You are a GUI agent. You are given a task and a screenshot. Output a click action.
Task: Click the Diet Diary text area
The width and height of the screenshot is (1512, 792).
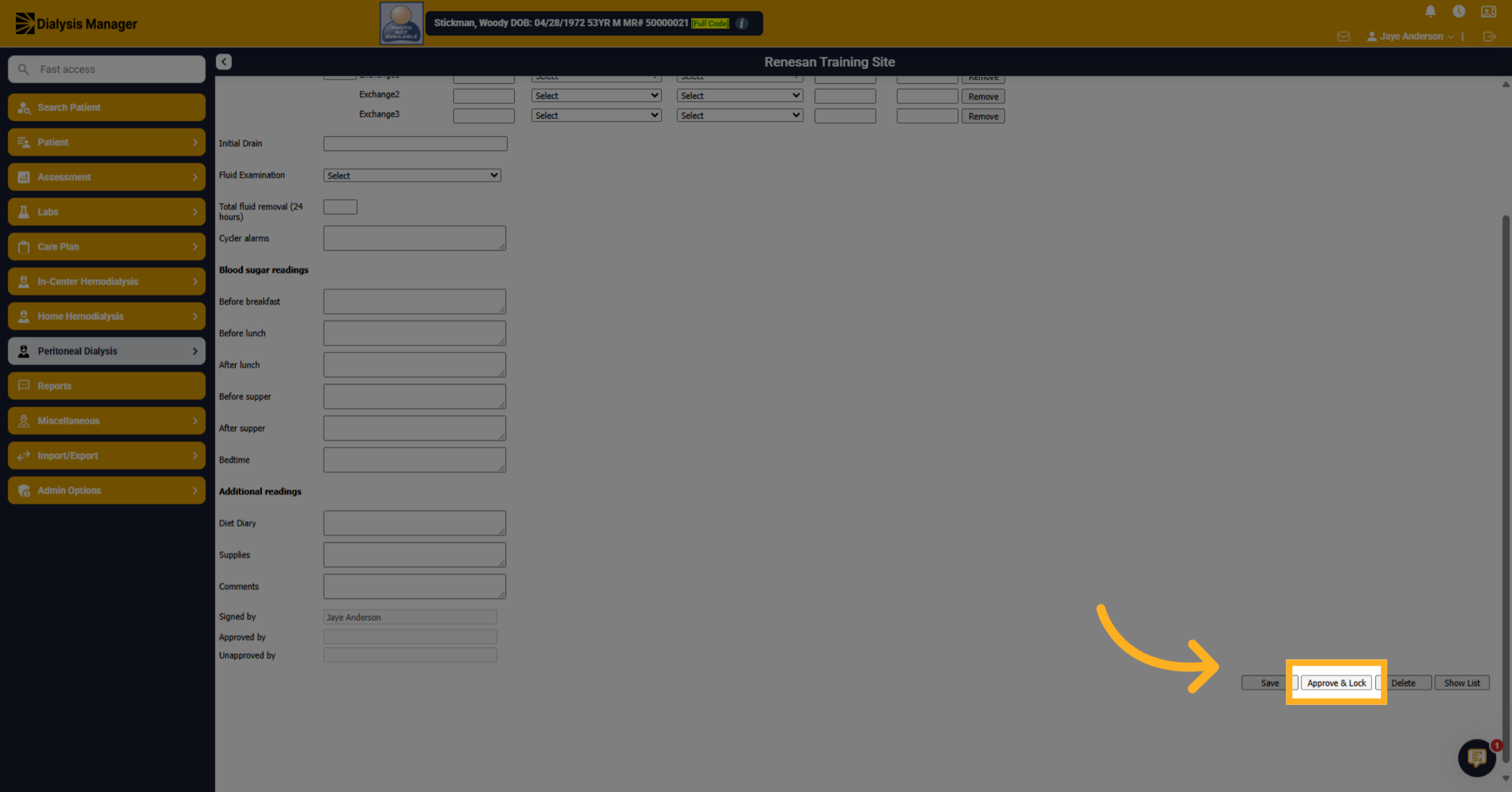pyautogui.click(x=415, y=523)
